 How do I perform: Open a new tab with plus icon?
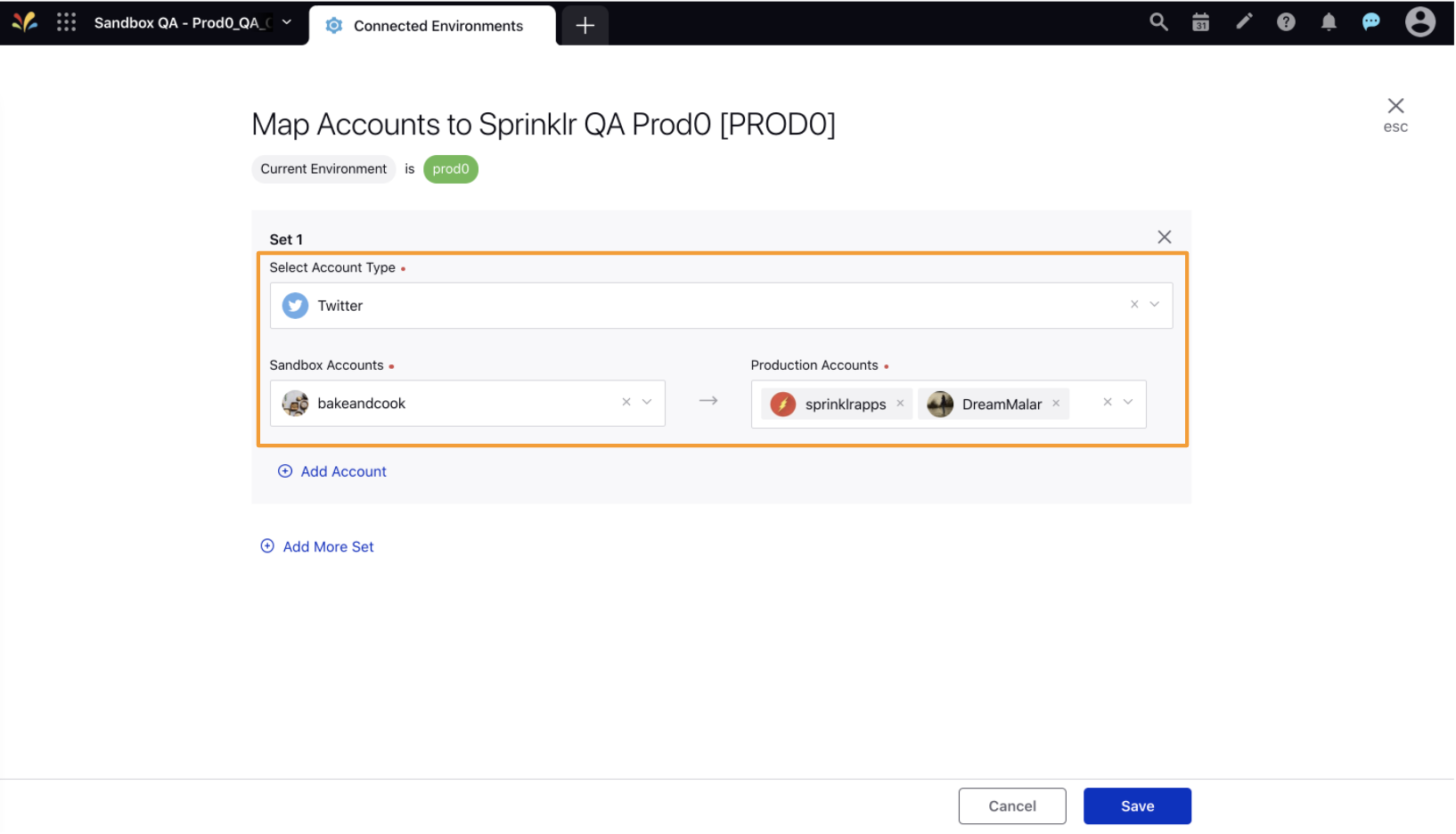(x=585, y=26)
